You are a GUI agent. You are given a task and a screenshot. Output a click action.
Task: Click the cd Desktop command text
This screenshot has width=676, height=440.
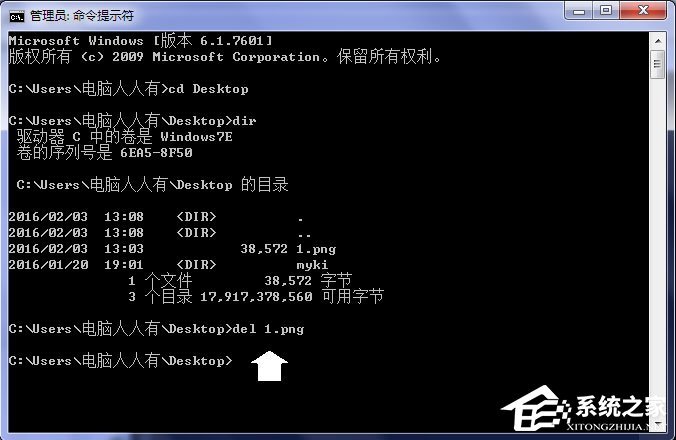coord(208,89)
